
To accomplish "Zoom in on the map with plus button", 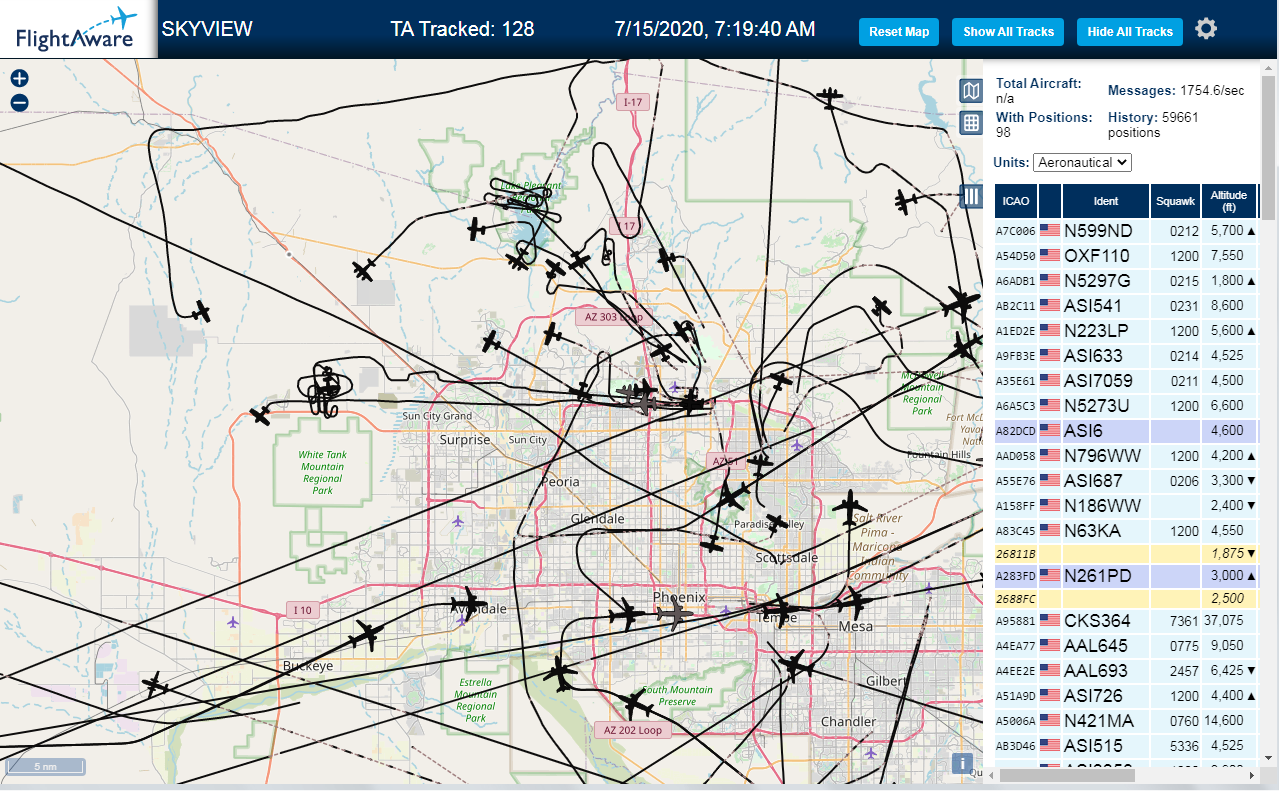I will [x=19, y=78].
